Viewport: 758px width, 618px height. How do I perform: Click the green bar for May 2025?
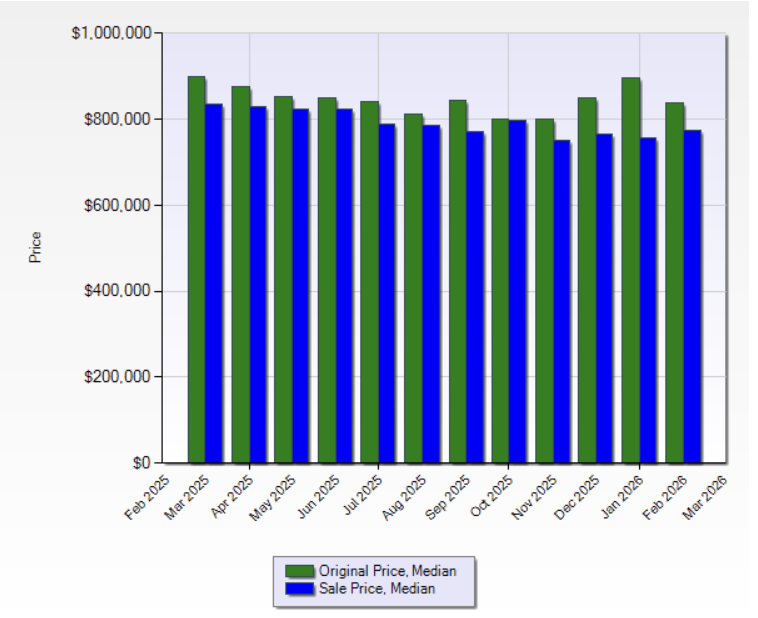[283, 280]
